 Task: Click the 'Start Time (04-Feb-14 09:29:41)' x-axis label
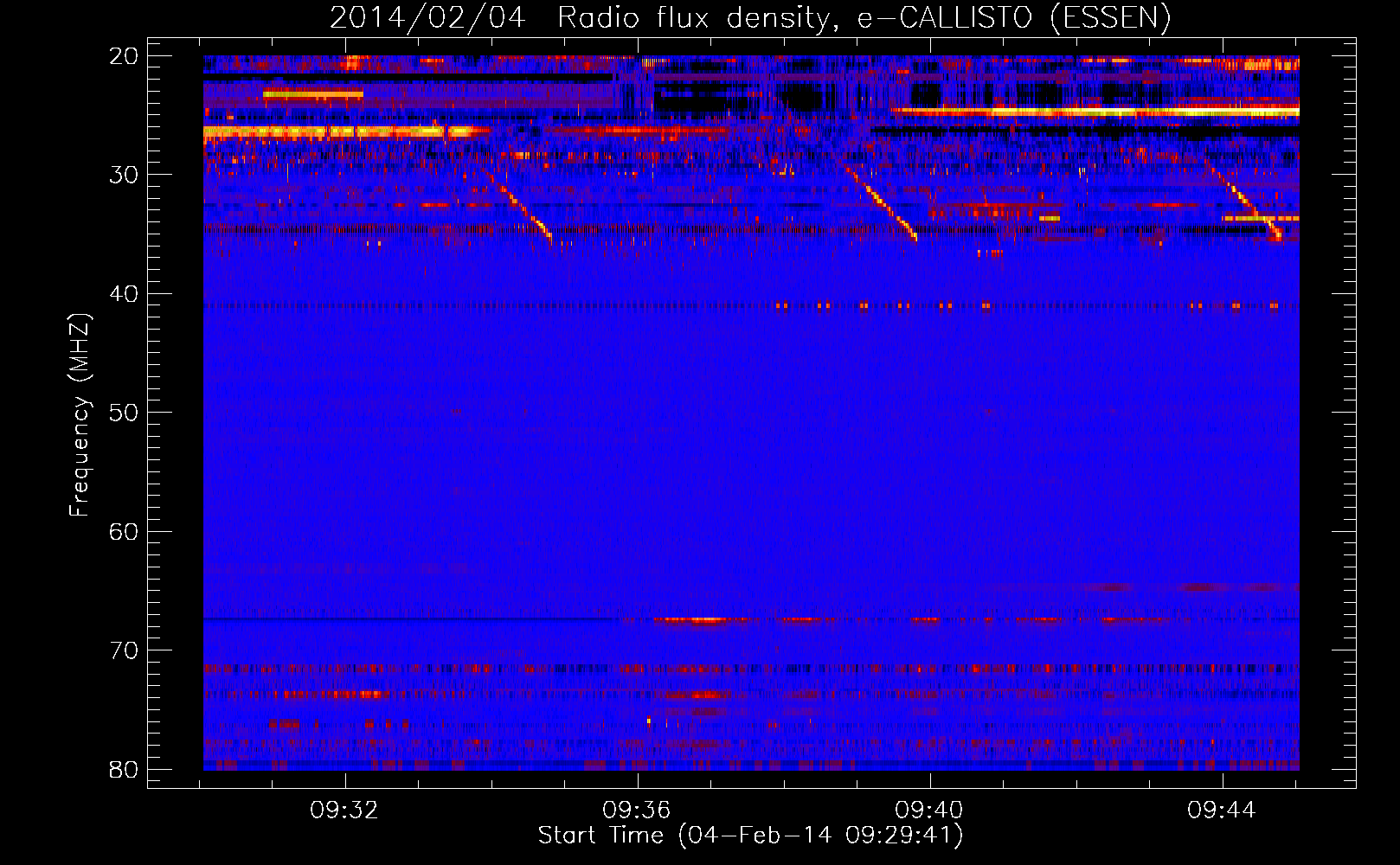750,836
